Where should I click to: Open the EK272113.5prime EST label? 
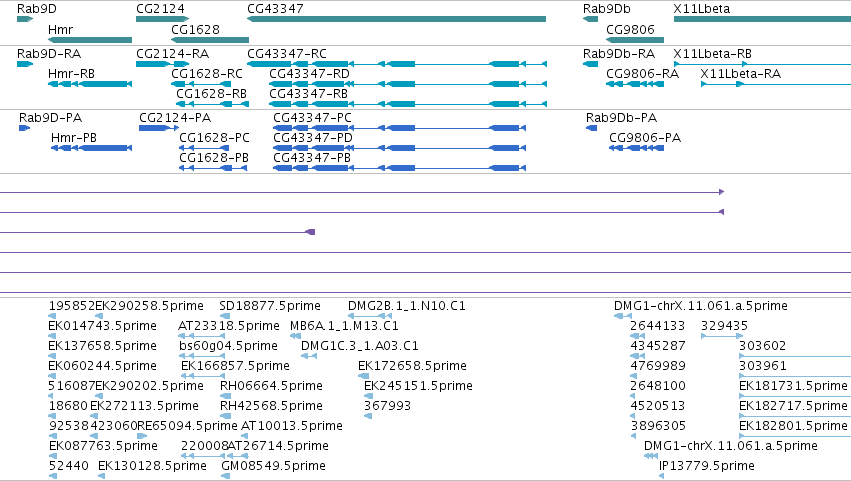coord(144,406)
